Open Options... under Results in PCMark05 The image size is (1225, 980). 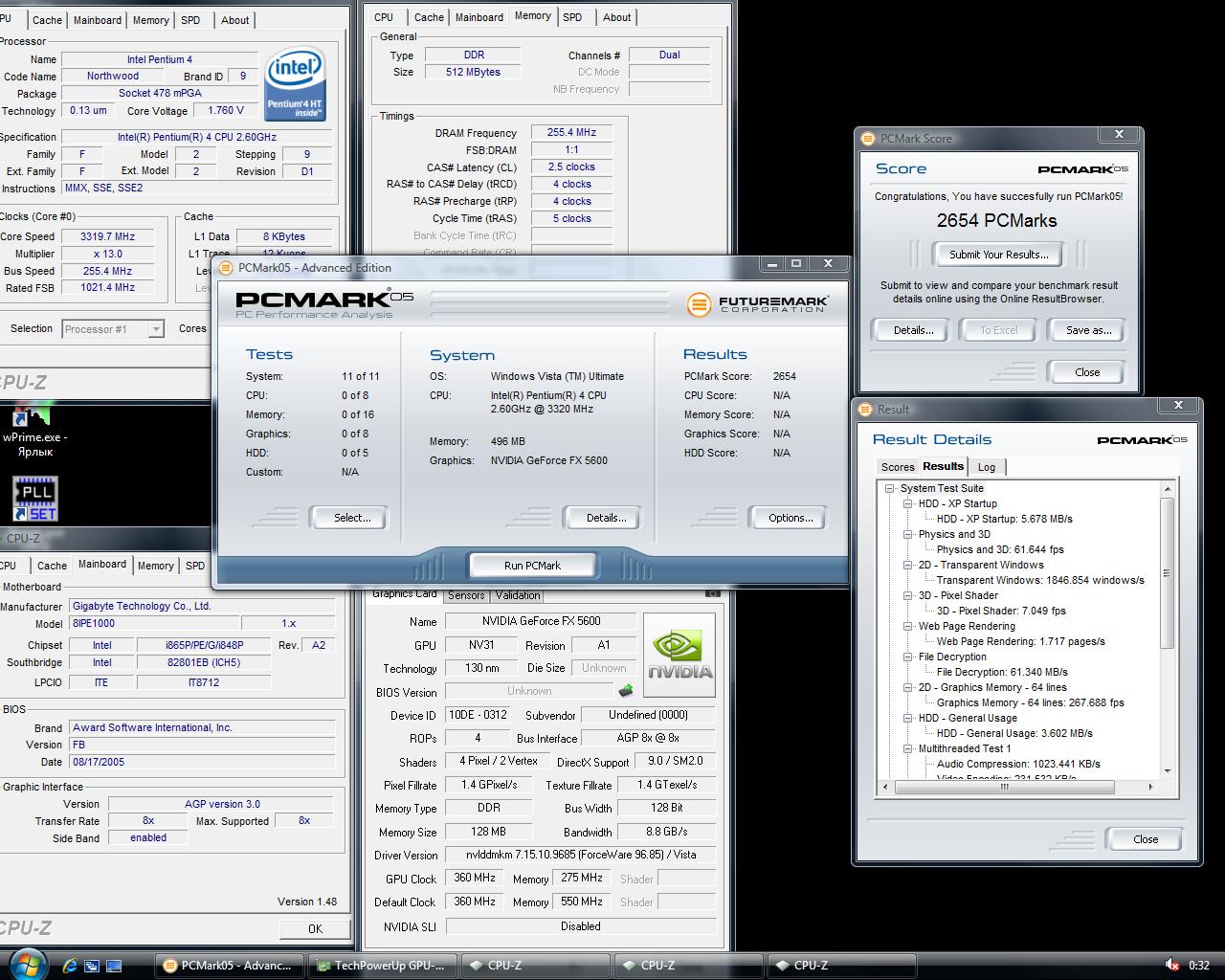791,518
